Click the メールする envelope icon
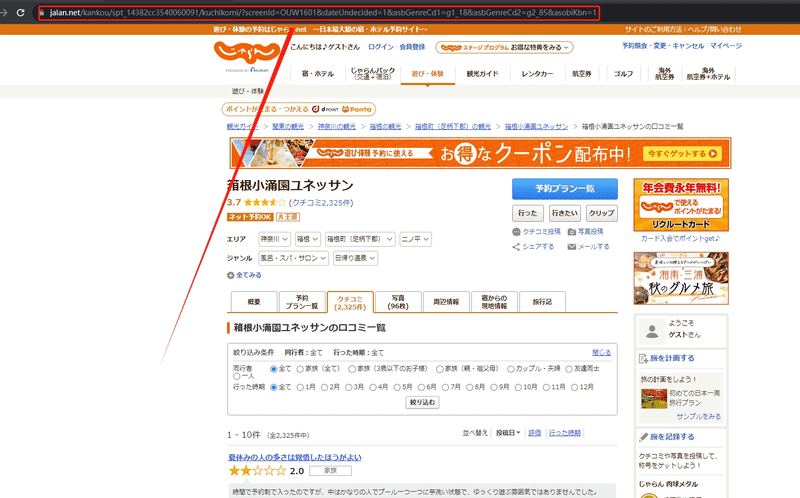The image size is (800, 498). pyautogui.click(x=571, y=247)
